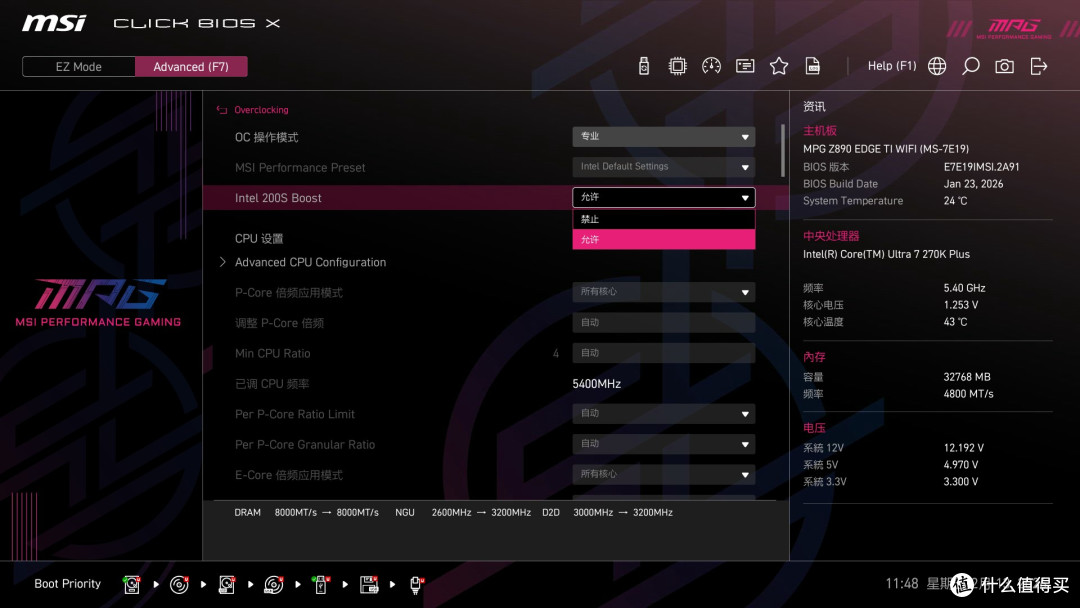Click the 资讯 panel heading
1080x608 pixels.
click(x=814, y=107)
